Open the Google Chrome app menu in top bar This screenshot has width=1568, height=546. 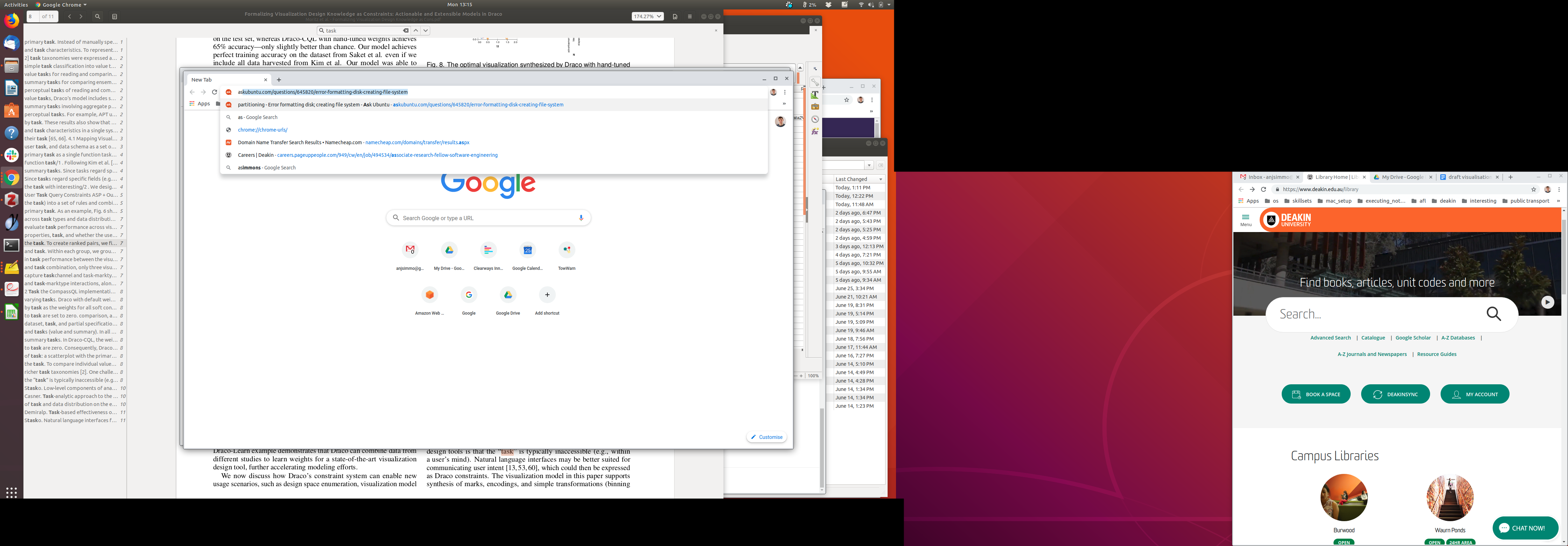point(61,4)
